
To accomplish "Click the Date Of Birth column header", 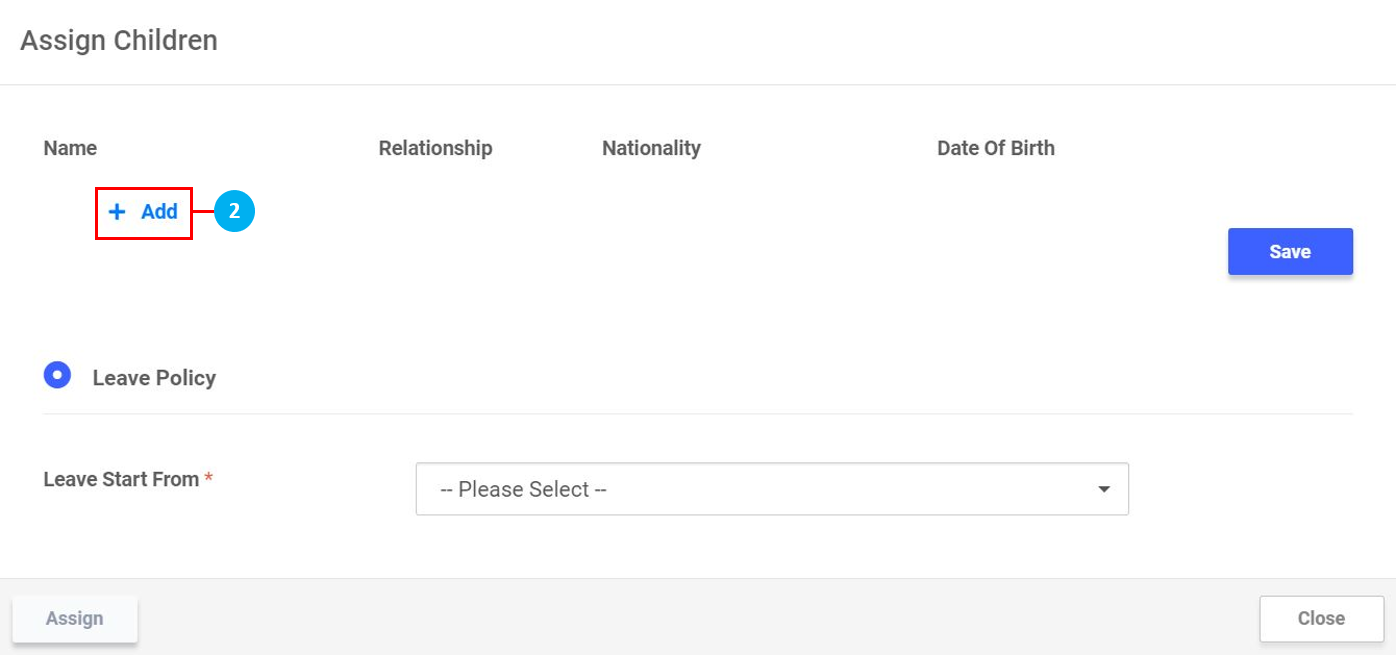I will pyautogui.click(x=995, y=148).
